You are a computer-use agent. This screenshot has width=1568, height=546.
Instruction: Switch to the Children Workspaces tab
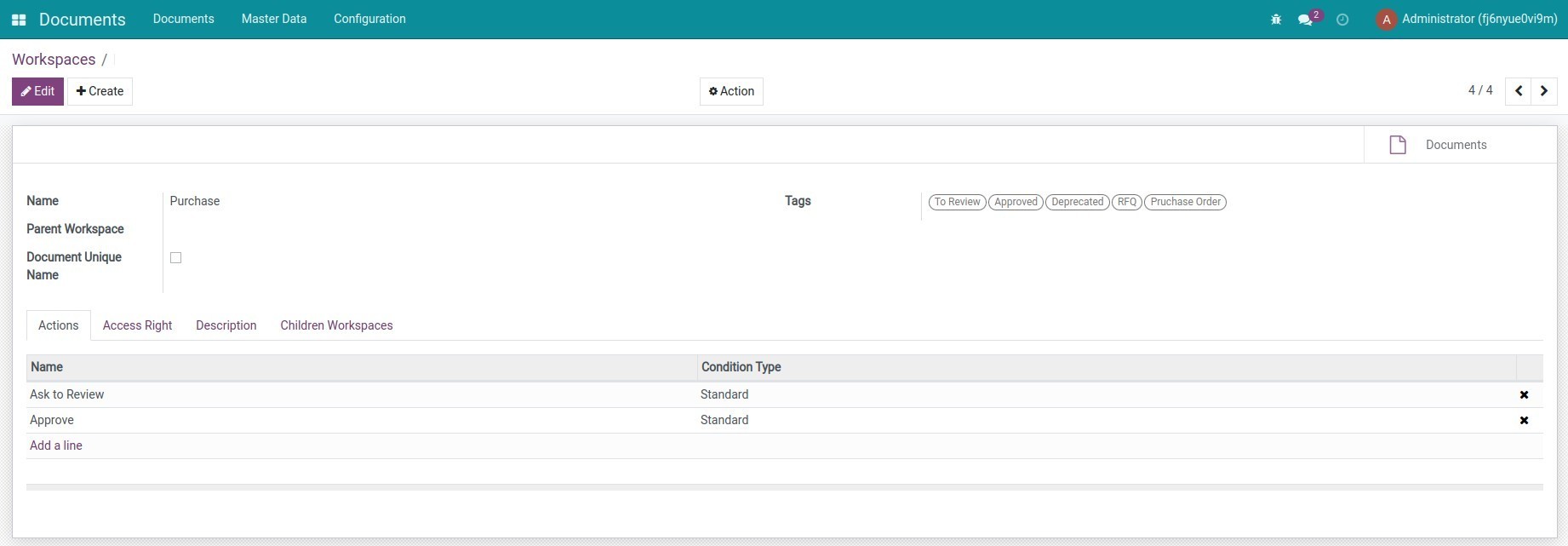[x=336, y=325]
